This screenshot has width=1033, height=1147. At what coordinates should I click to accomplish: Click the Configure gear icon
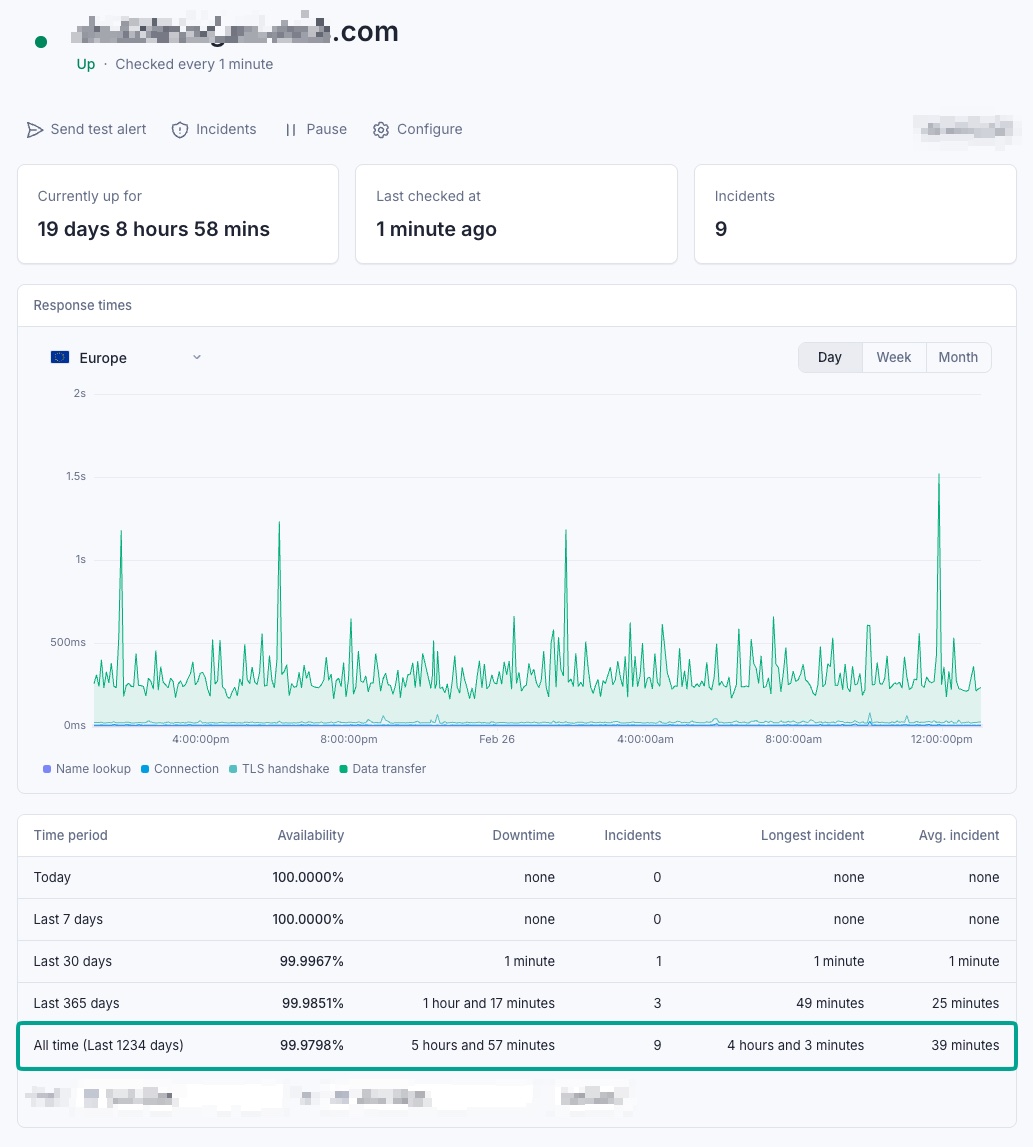pyautogui.click(x=381, y=130)
